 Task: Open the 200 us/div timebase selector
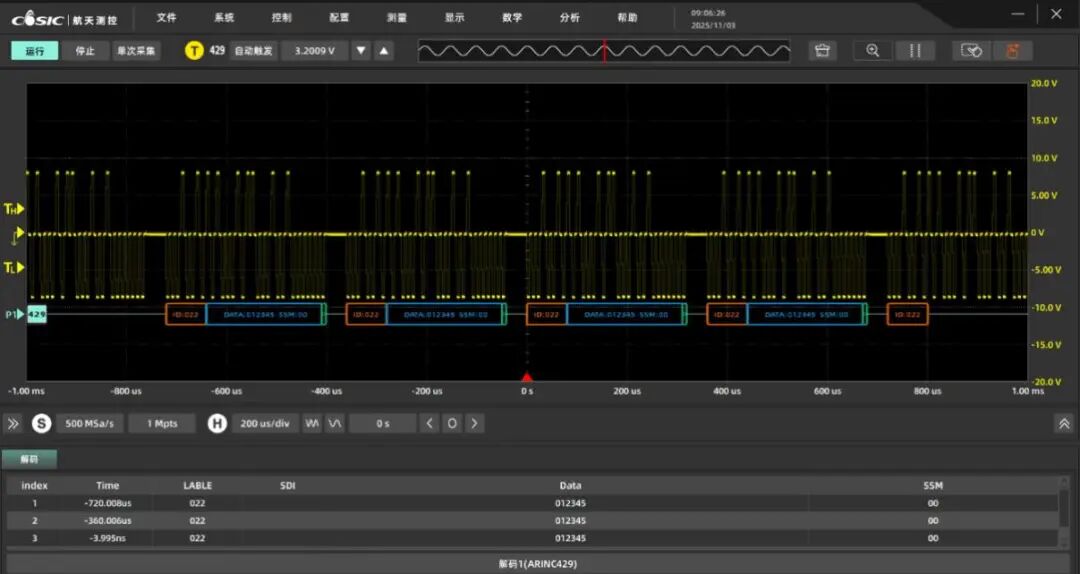pyautogui.click(x=266, y=423)
